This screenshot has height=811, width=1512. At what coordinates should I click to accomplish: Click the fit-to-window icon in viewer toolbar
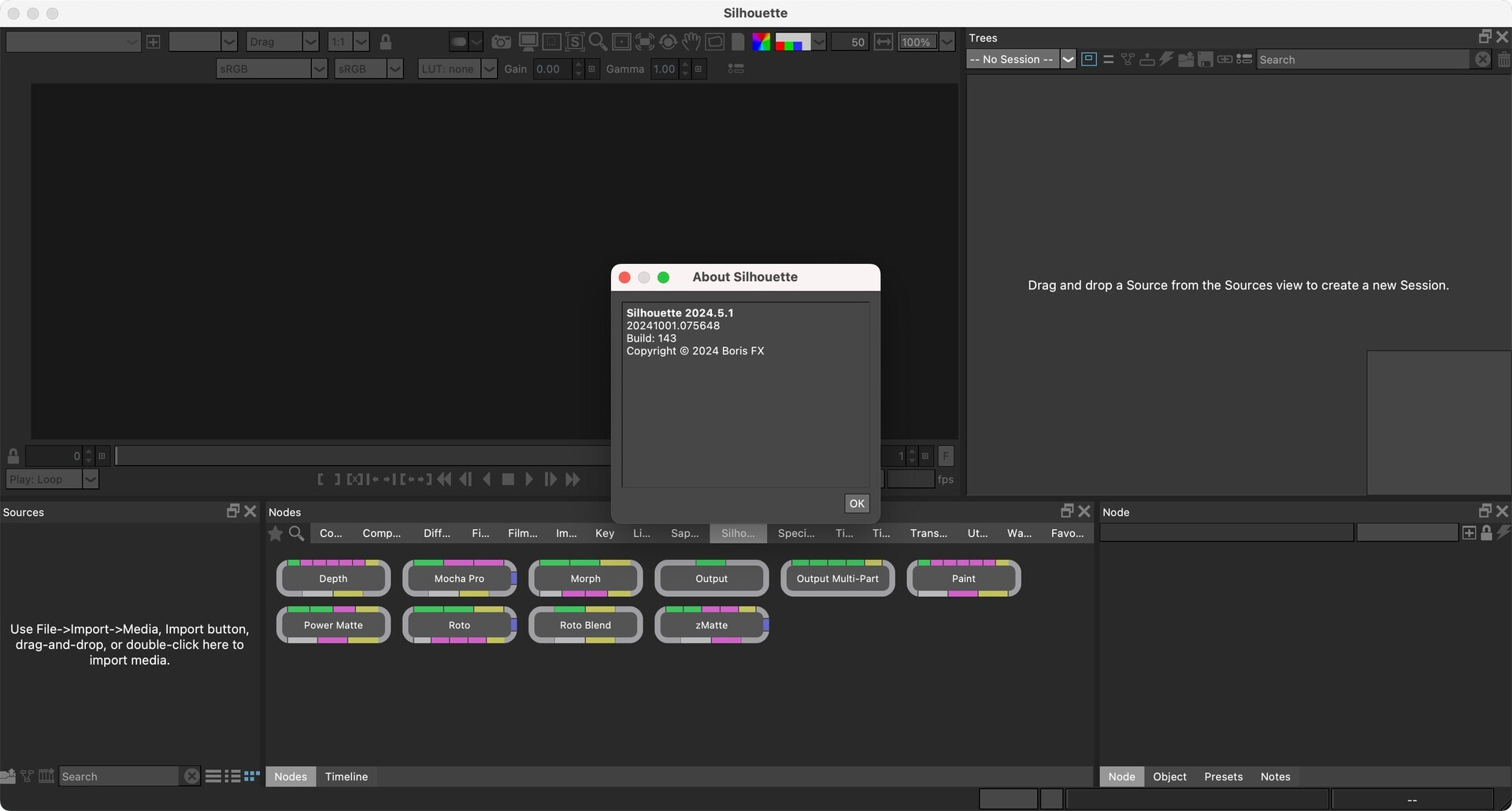tap(645, 42)
